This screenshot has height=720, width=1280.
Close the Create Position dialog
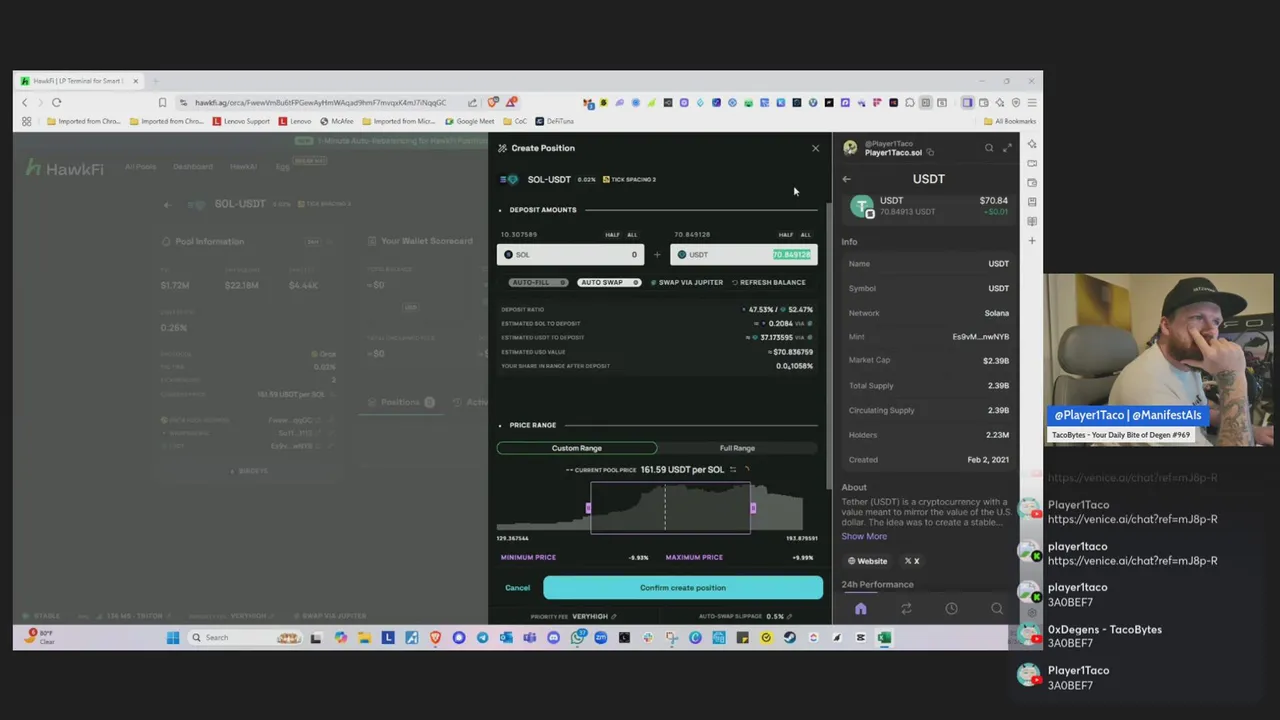815,148
